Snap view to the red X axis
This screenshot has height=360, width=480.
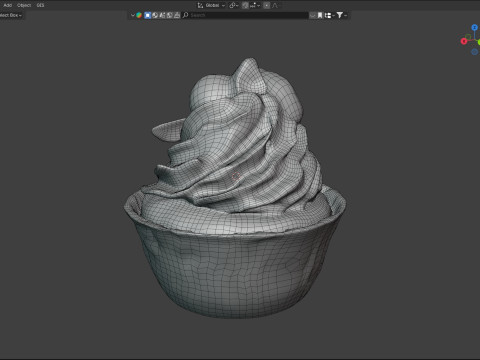[464, 41]
